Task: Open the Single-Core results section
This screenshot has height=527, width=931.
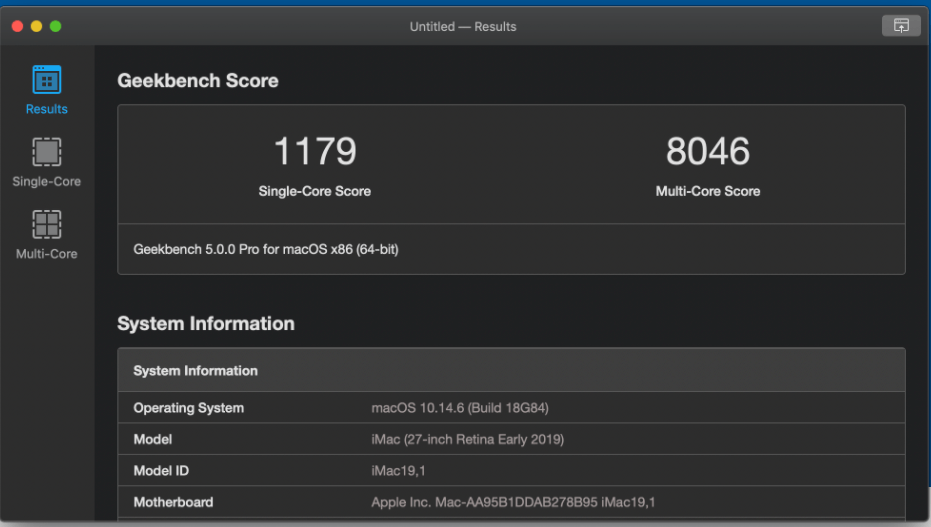Action: tap(46, 162)
